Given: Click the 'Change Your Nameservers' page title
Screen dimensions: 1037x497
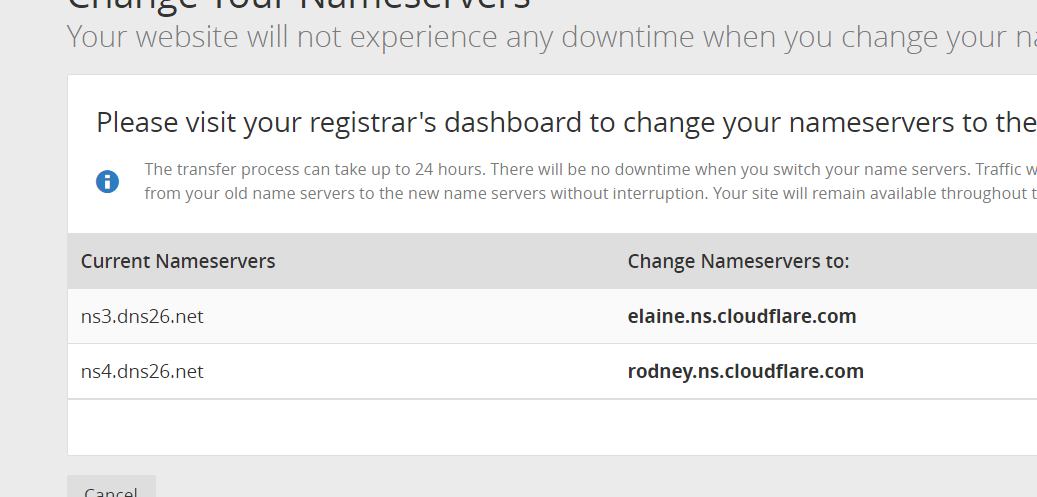Looking at the screenshot, I should click(298, 4).
